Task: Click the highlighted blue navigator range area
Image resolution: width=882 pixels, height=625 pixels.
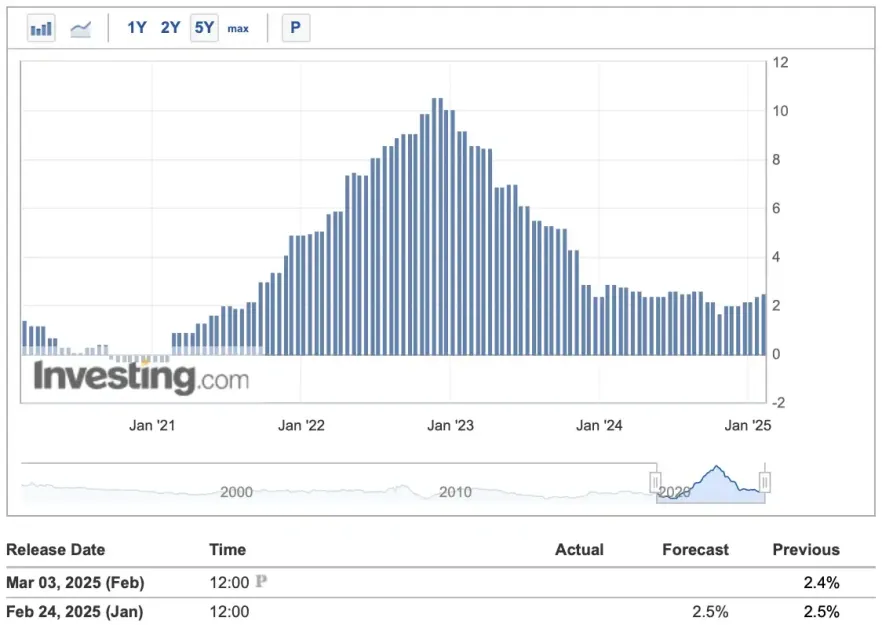Action: 712,484
